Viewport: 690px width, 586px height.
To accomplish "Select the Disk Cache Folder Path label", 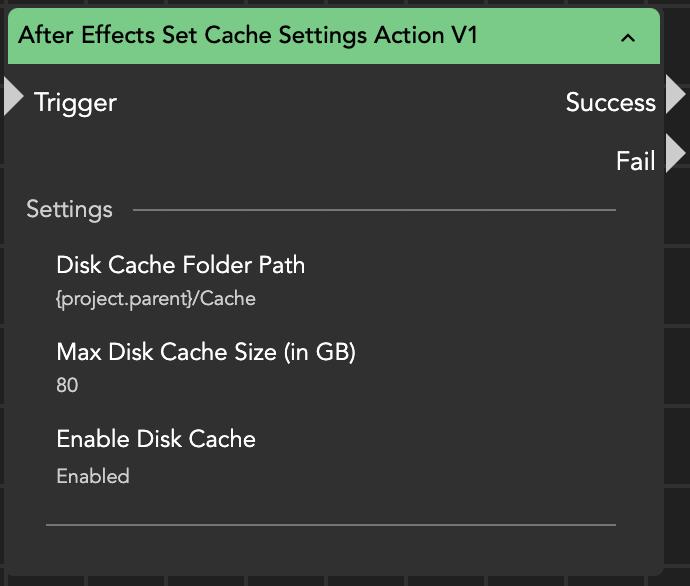I will [x=180, y=265].
